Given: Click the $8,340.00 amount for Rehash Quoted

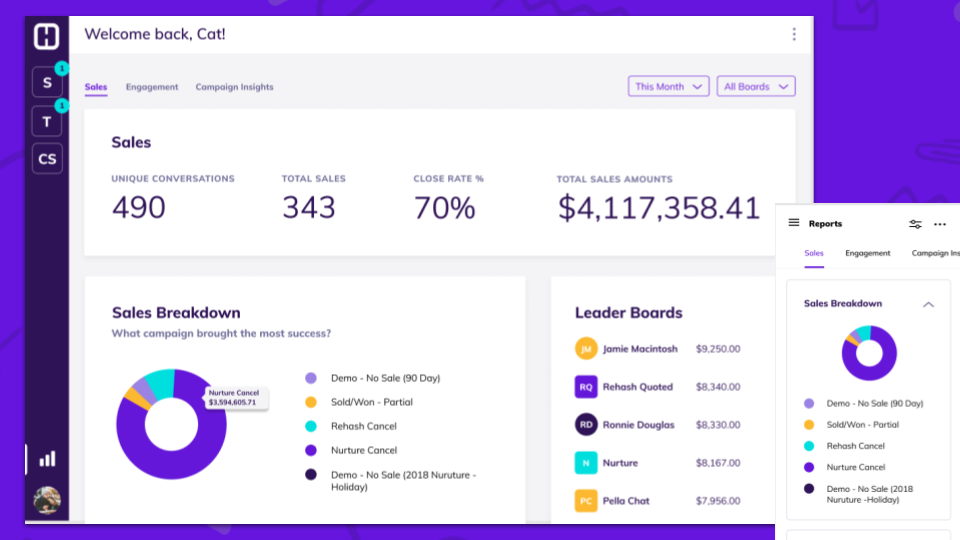Looking at the screenshot, I should (718, 387).
